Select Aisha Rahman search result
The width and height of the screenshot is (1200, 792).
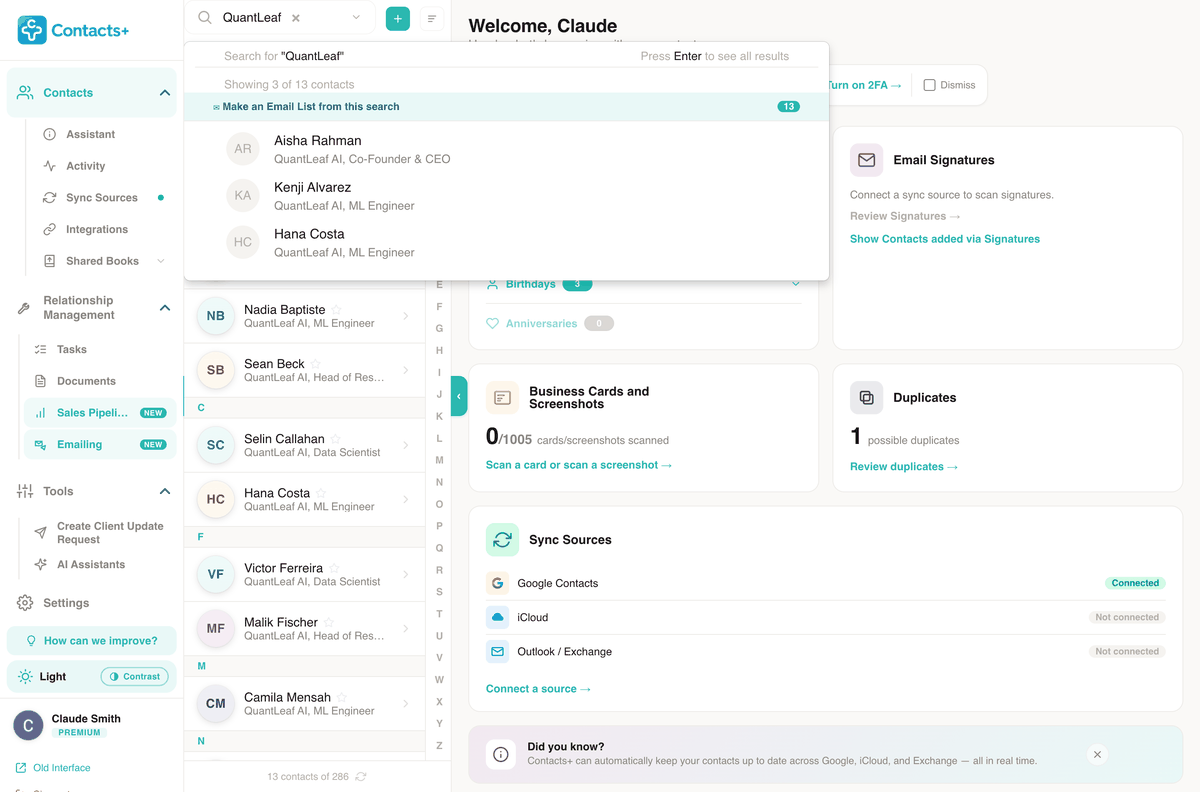click(506, 149)
